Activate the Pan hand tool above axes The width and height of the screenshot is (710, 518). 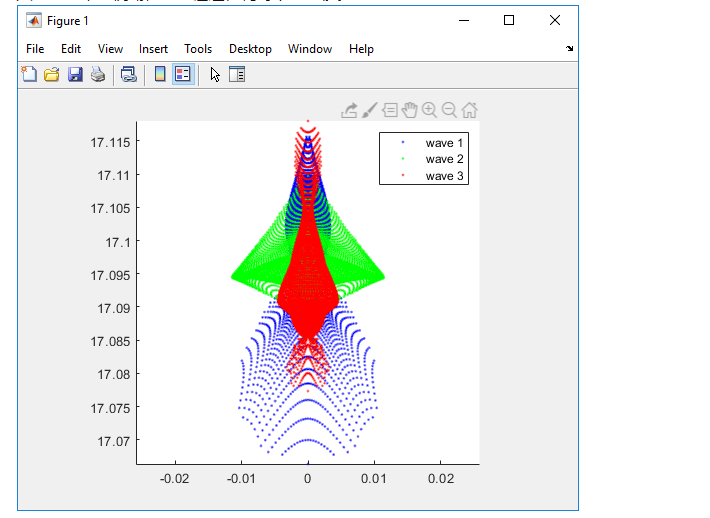pos(410,110)
